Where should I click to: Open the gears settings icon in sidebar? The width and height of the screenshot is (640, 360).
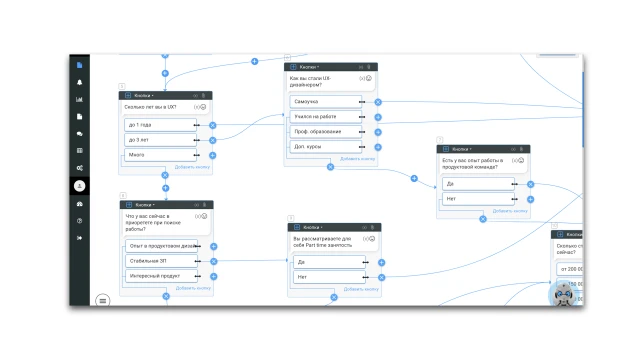click(80, 168)
